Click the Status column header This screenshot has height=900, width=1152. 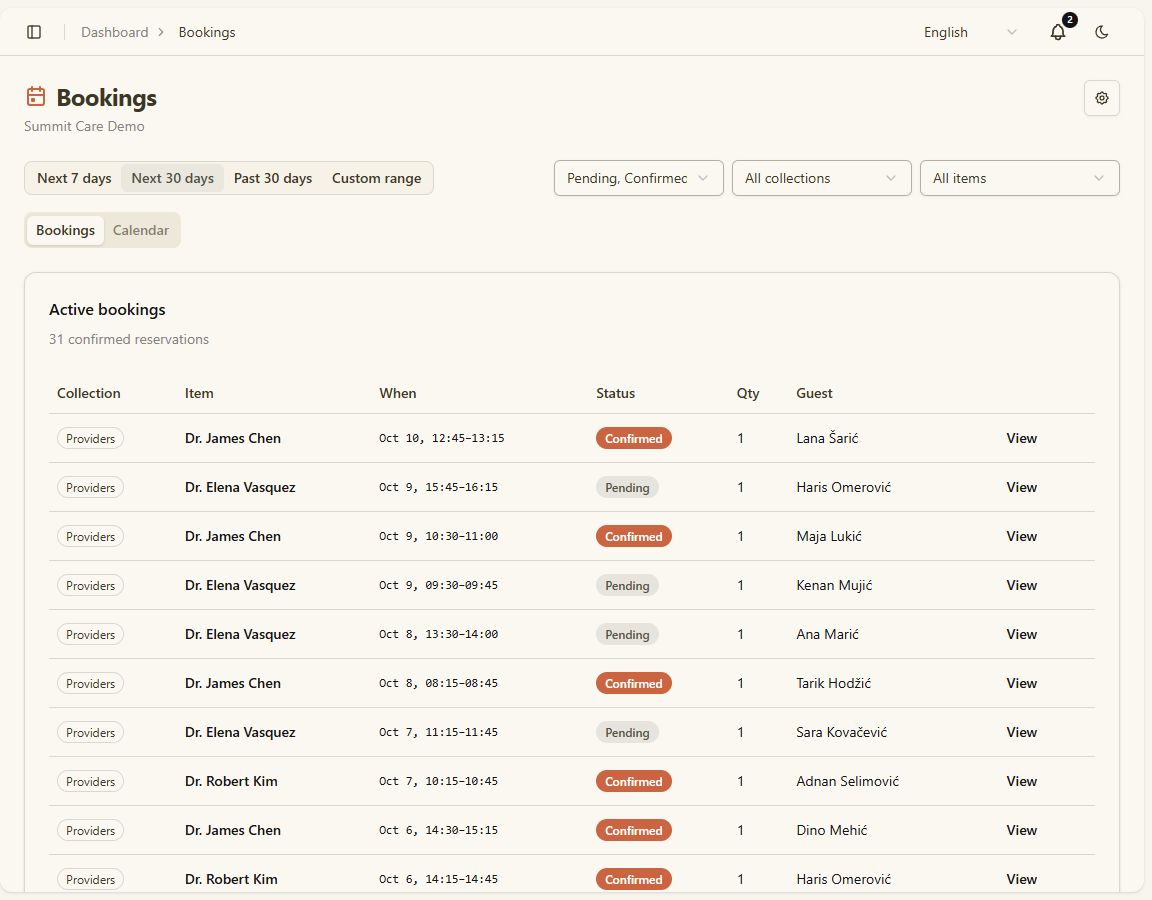[616, 393]
